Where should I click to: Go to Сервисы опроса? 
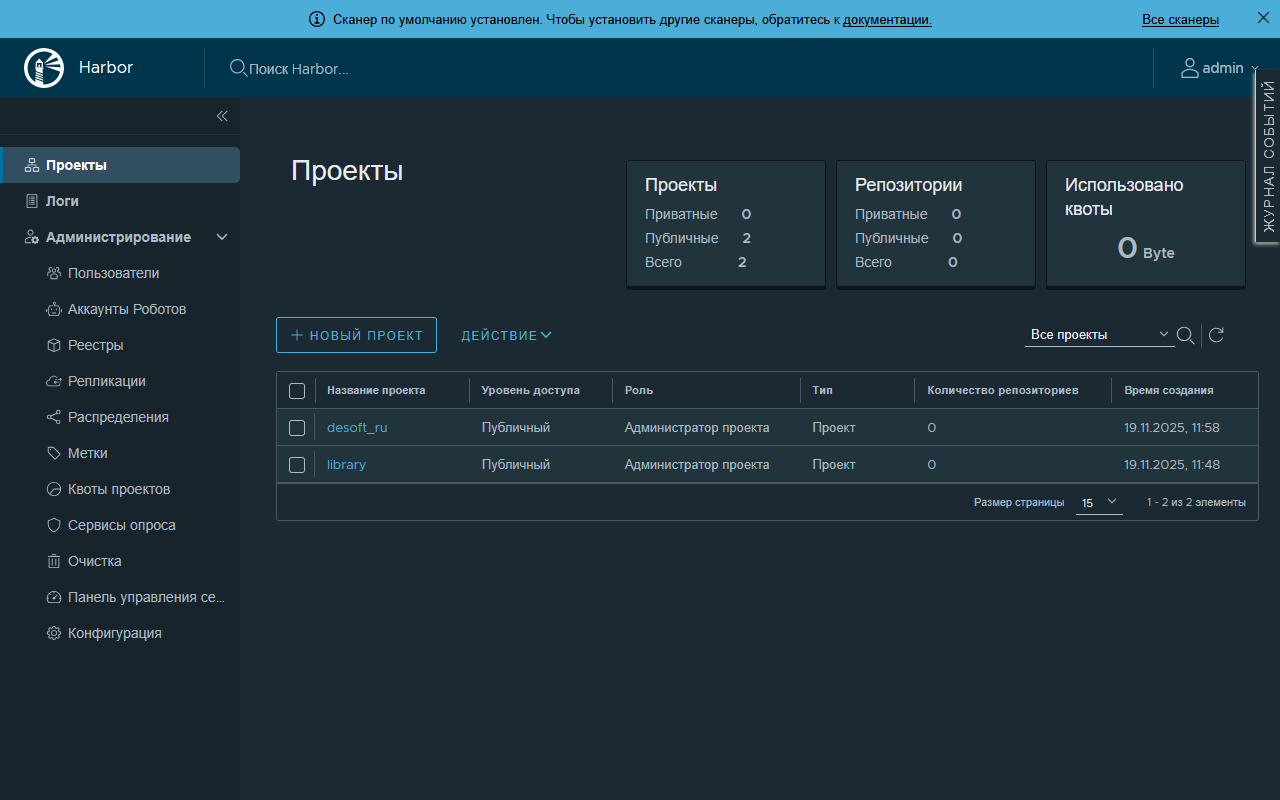point(122,525)
